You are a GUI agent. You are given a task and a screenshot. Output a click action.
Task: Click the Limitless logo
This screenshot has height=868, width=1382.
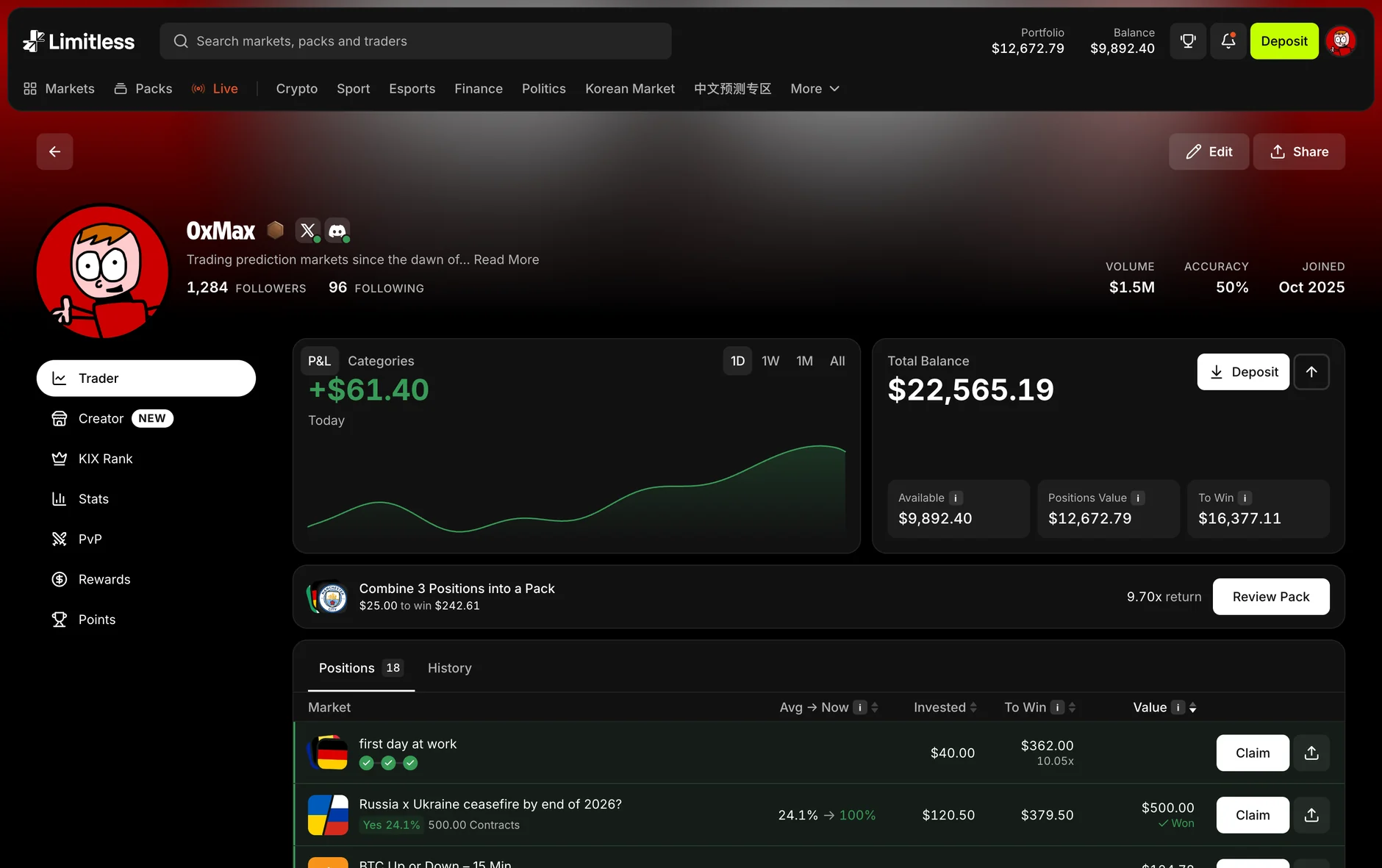[79, 41]
